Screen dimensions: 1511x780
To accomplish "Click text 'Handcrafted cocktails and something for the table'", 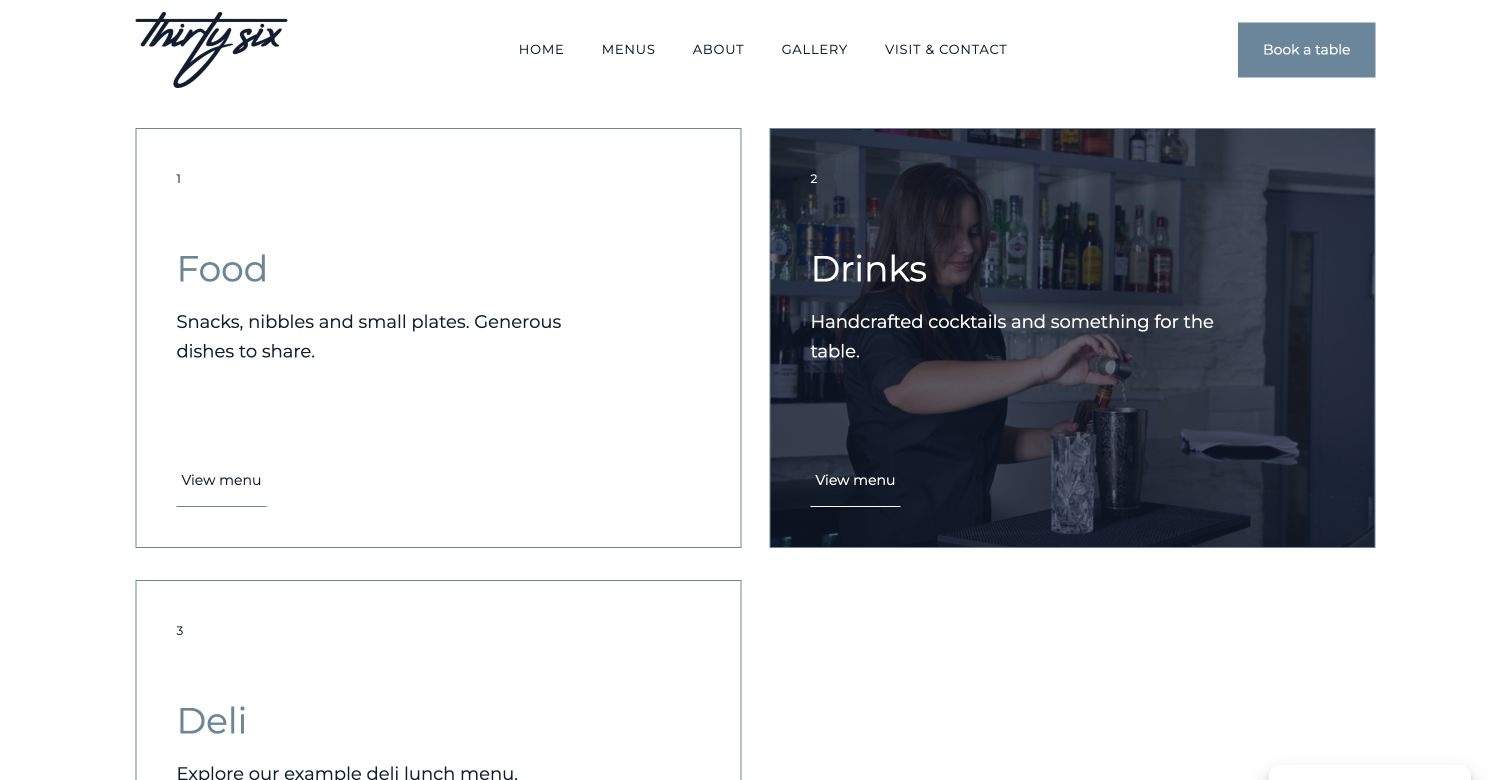I will click(1012, 337).
